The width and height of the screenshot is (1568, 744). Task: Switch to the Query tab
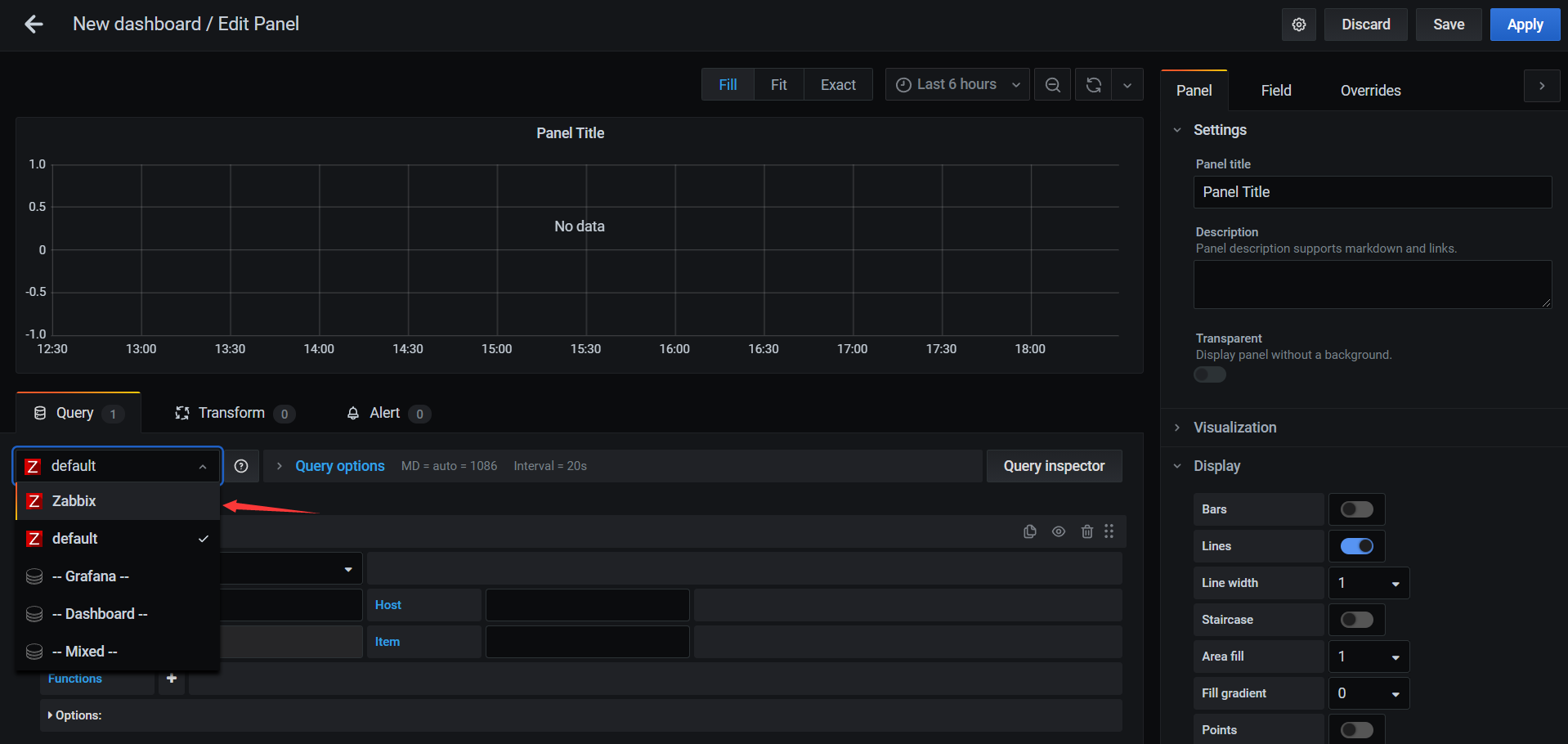[78, 413]
